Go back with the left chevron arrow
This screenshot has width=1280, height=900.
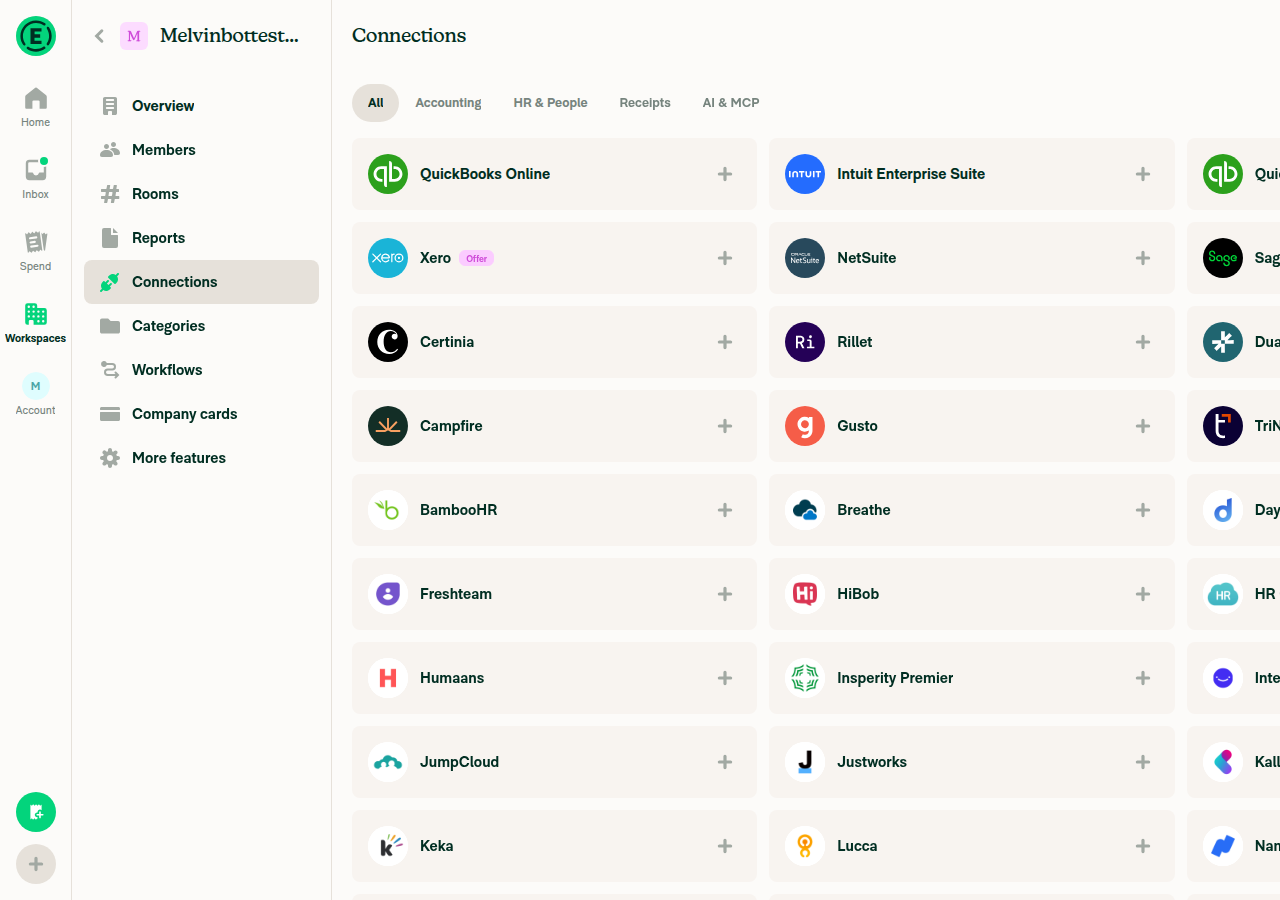click(99, 36)
